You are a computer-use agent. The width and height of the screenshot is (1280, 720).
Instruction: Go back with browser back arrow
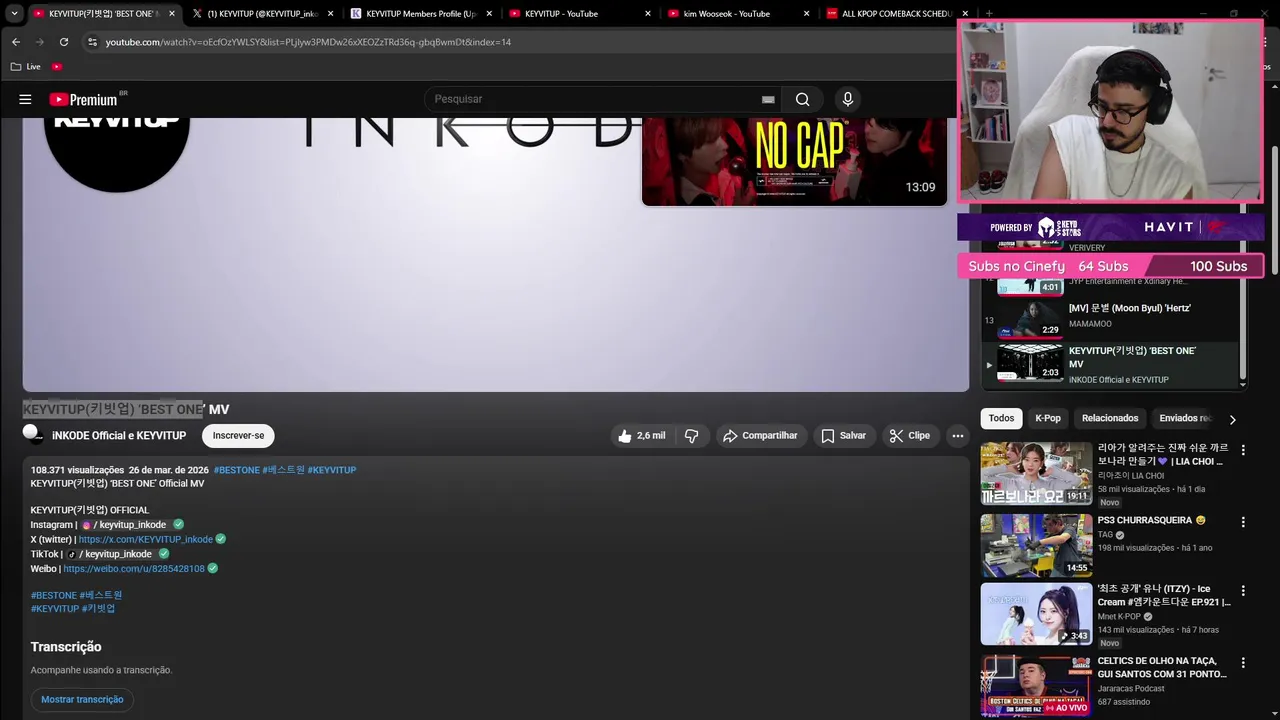pos(16,42)
